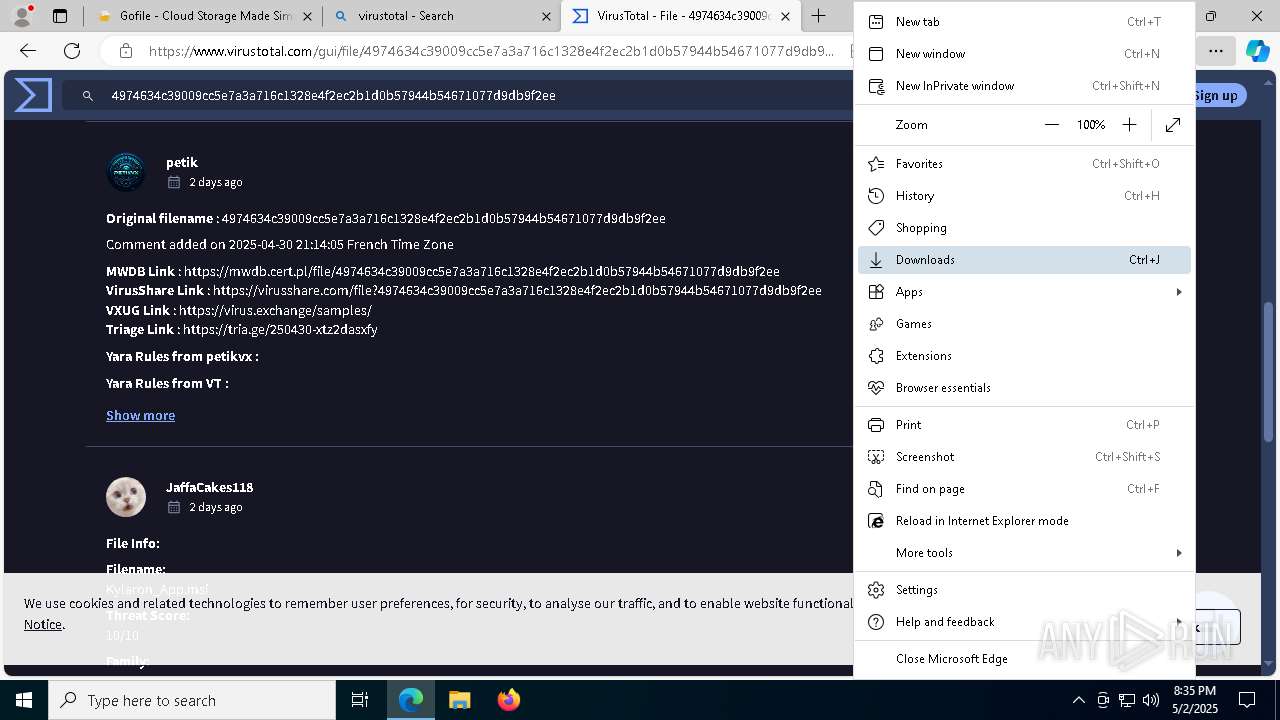
Task: Select Close Microsoft Edge
Action: click(1024, 659)
